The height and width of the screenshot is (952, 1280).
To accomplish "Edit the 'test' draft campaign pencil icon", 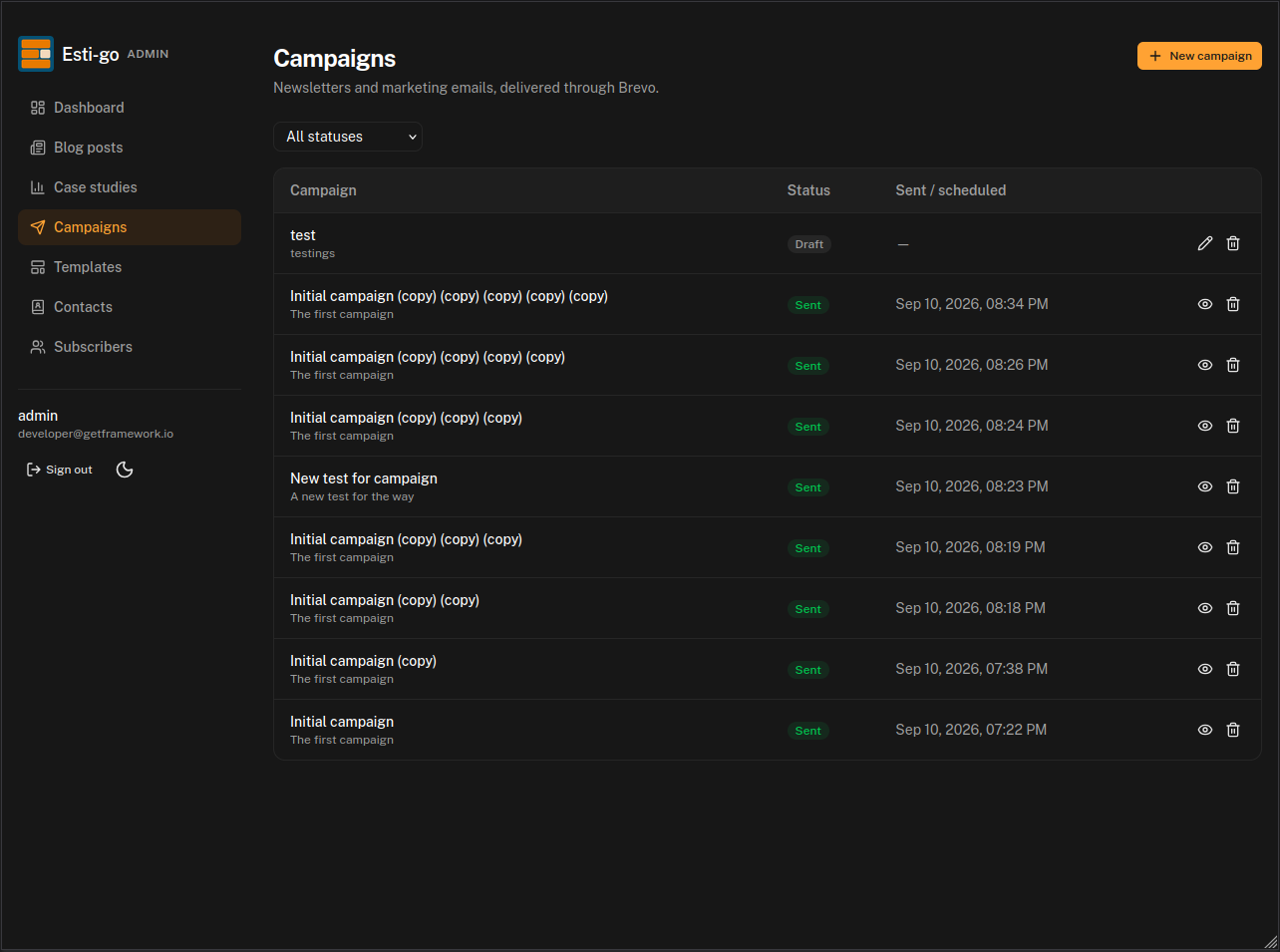I will 1205,243.
